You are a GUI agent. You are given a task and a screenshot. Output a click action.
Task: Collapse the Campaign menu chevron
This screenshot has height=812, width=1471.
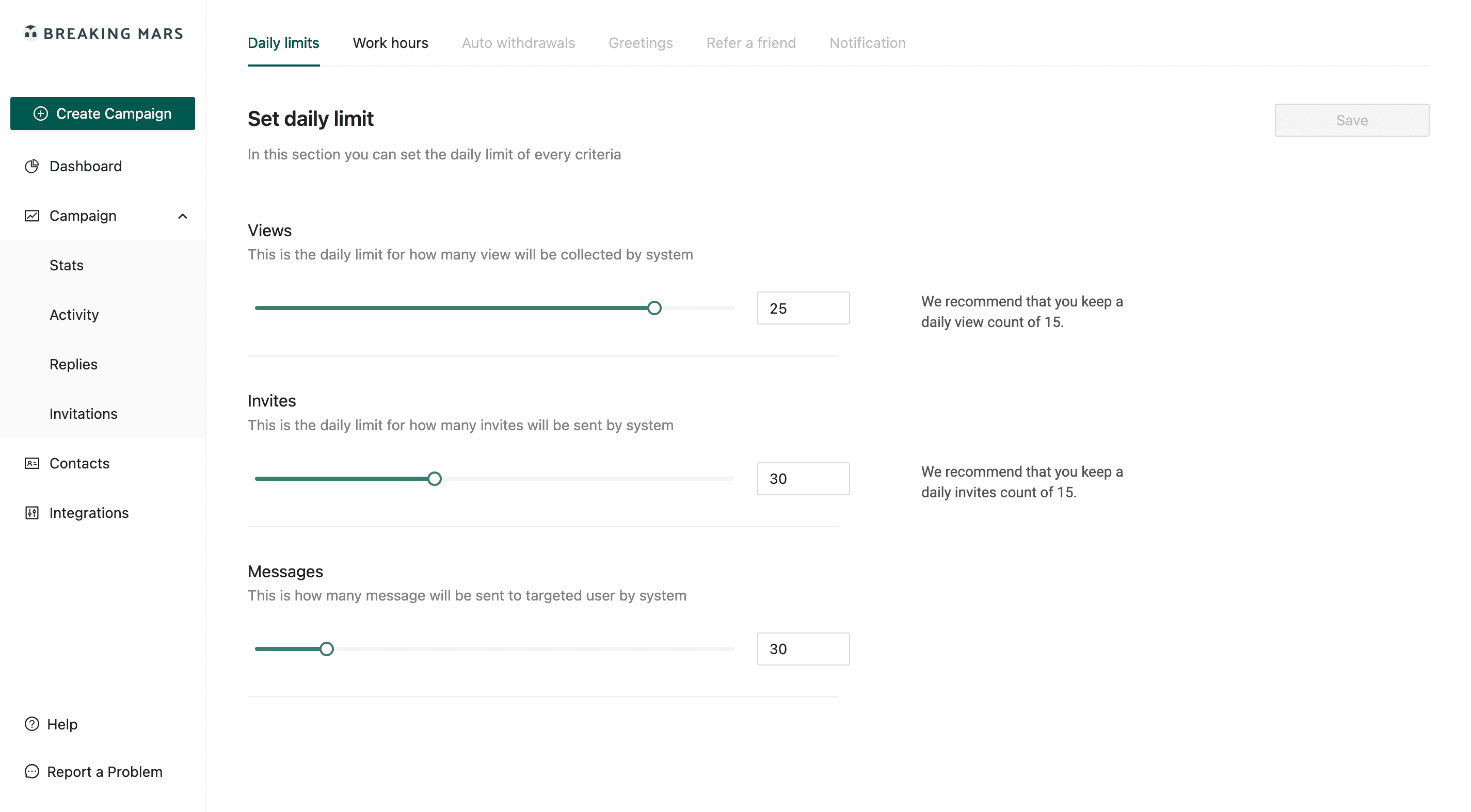(183, 216)
